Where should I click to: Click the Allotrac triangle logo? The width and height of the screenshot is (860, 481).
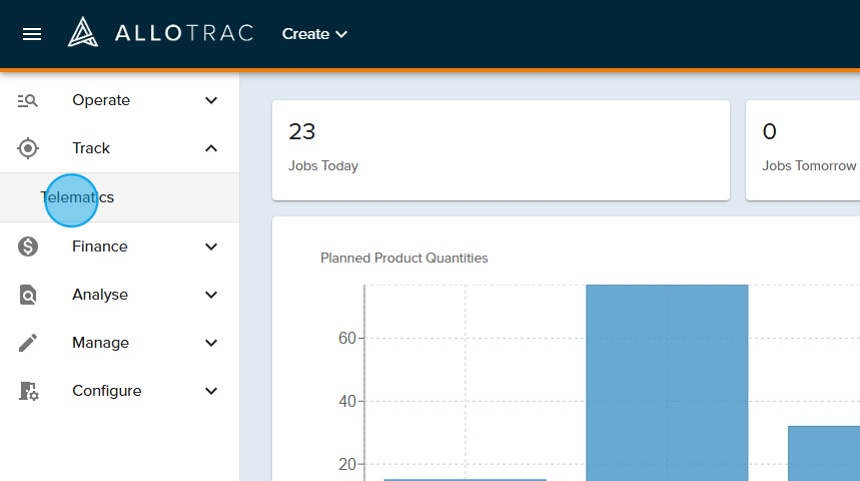(82, 33)
